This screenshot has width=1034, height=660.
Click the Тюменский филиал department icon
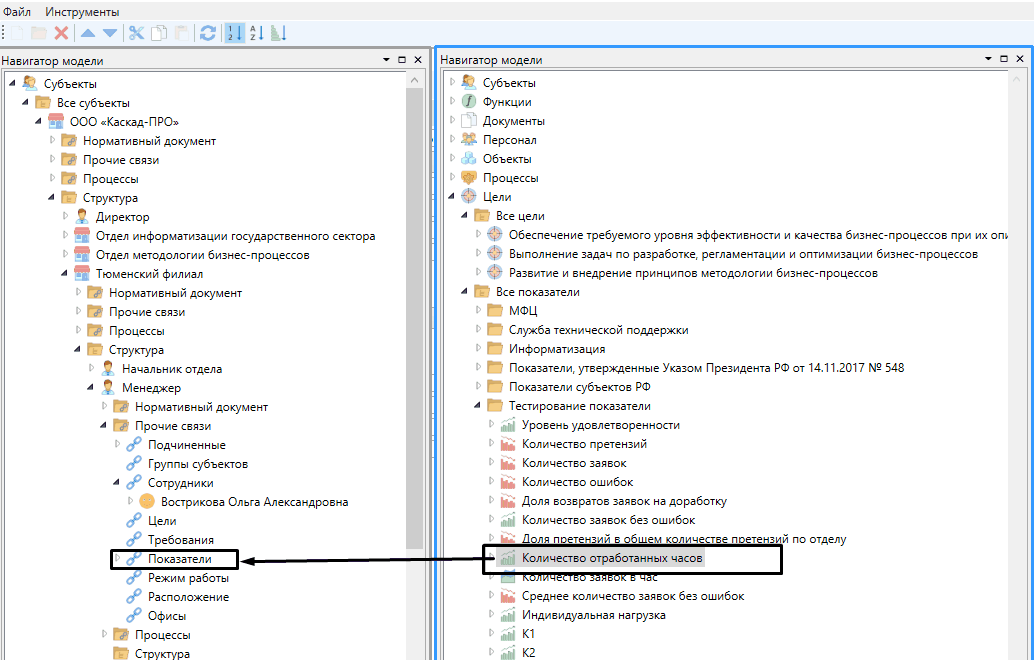click(x=82, y=273)
